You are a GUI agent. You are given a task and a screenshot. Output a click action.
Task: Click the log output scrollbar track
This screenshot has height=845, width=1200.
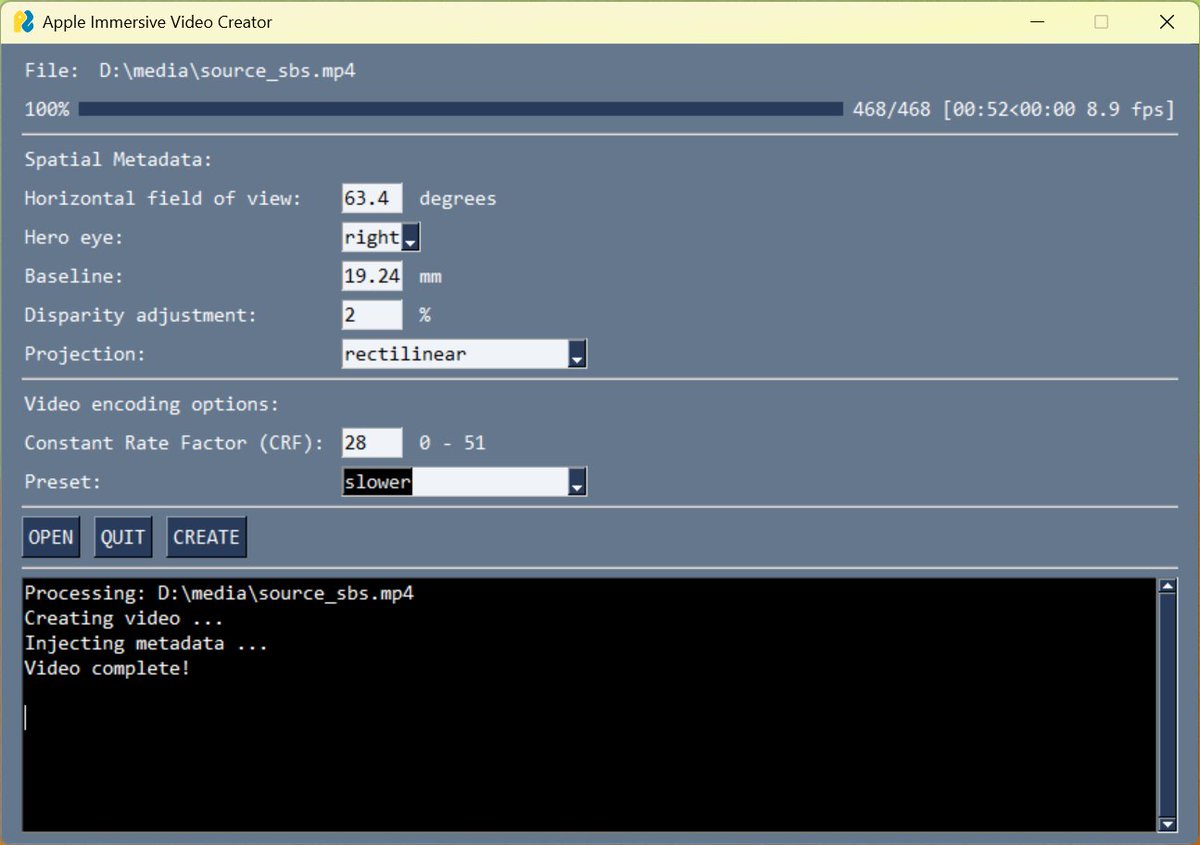coord(1167,705)
